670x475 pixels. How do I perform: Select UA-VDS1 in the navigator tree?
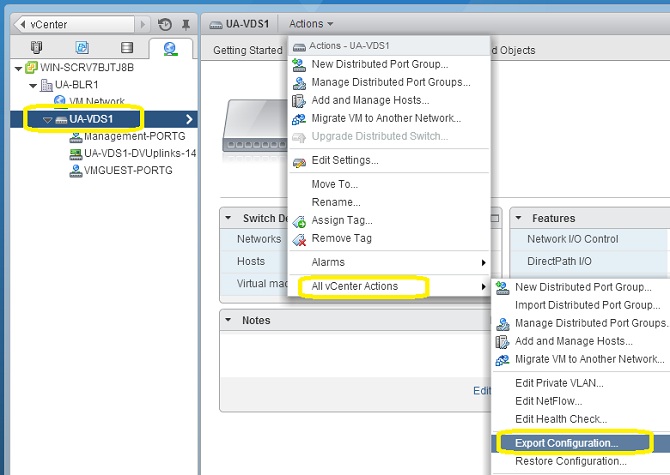[x=91, y=119]
